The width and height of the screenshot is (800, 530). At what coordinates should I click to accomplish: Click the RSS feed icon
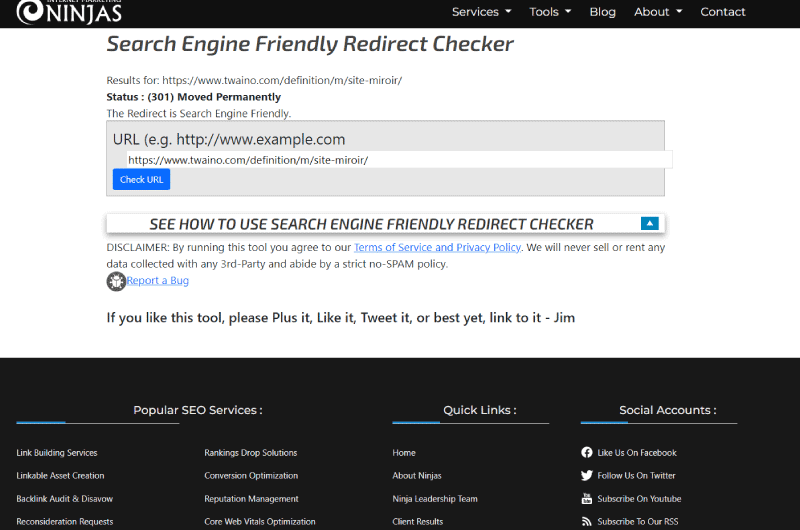coord(587,521)
